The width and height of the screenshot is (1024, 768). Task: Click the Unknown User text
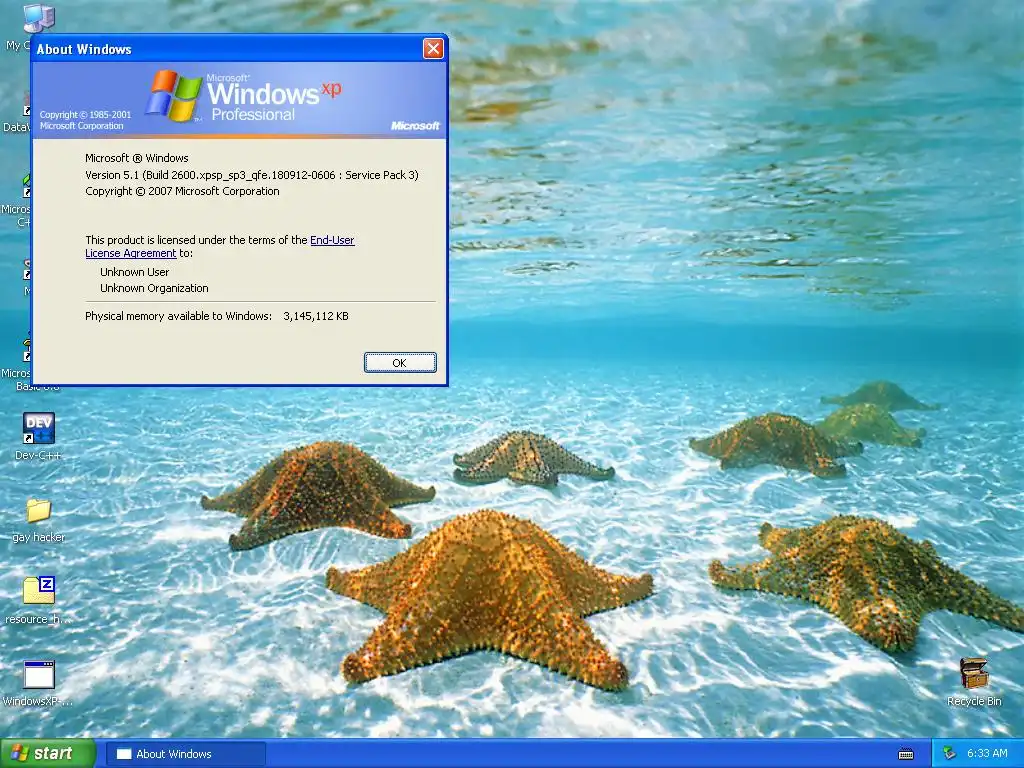(x=135, y=272)
